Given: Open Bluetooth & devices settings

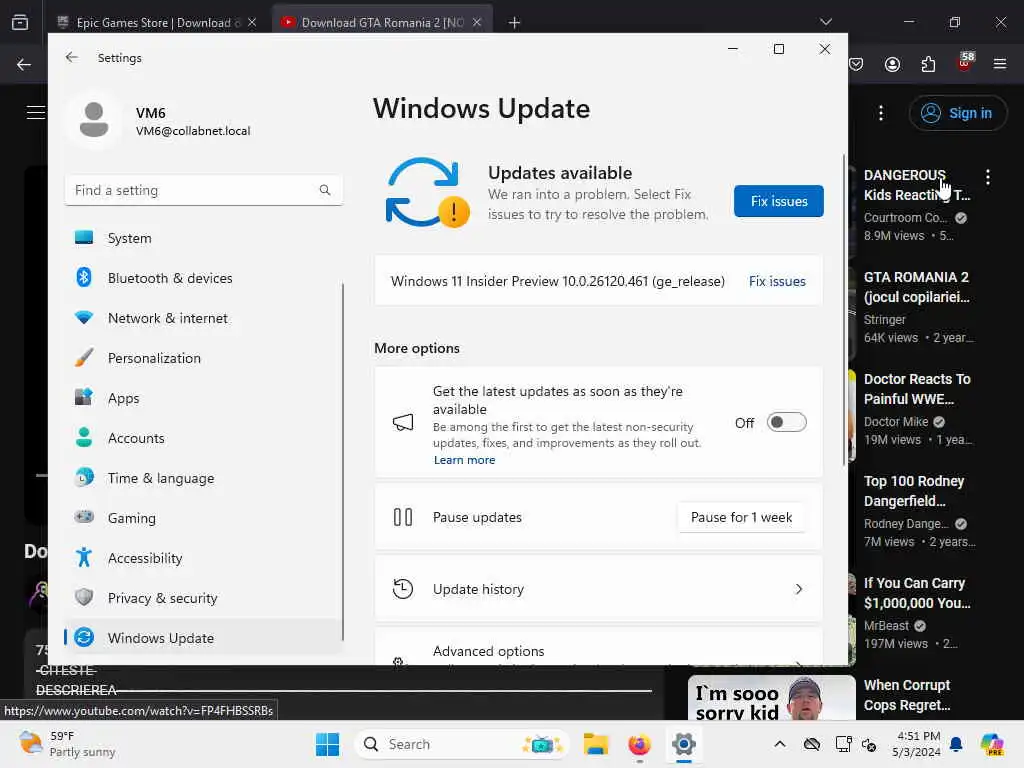Looking at the screenshot, I should click(202, 278).
